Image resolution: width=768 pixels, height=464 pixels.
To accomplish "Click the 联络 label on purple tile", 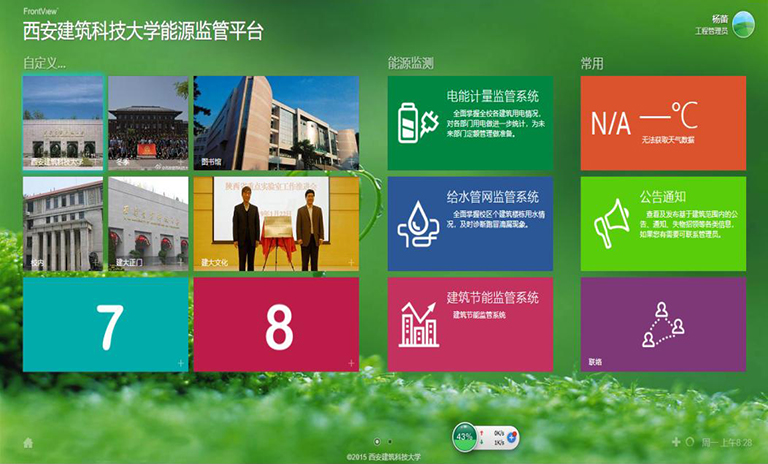I will click(x=595, y=362).
